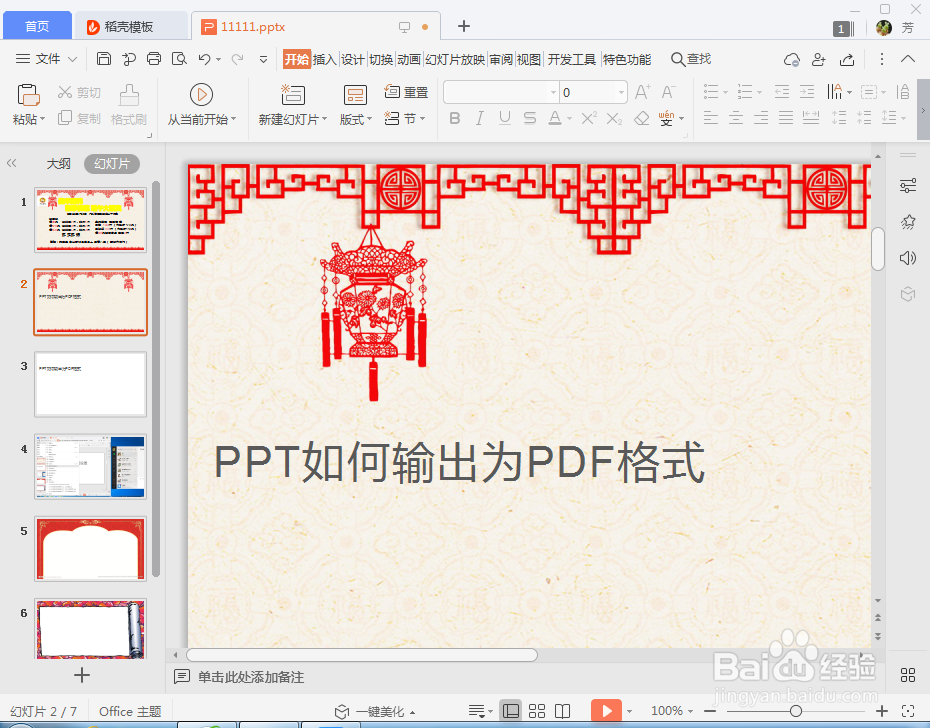Toggle bold formatting with the B button
The height and width of the screenshot is (728, 930).
(455, 118)
